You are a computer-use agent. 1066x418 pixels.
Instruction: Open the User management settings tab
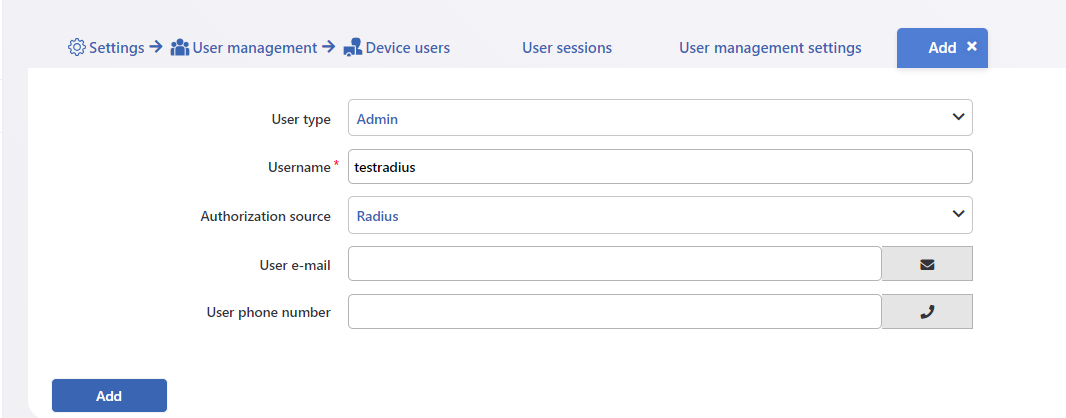(770, 48)
